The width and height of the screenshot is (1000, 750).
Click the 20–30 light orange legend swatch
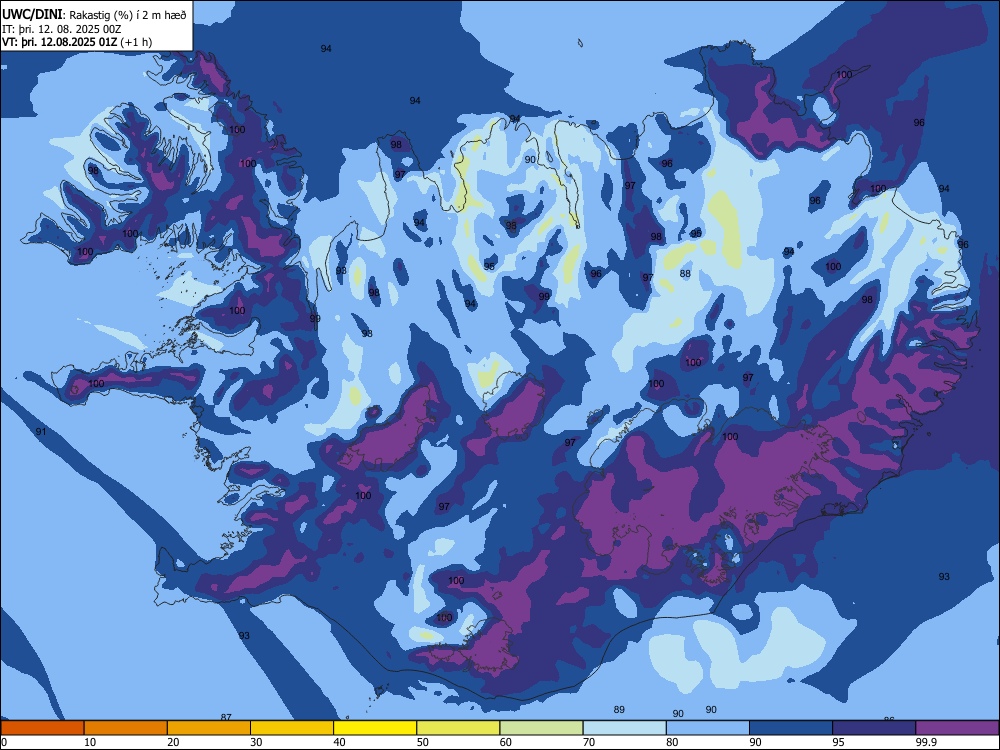(x=209, y=728)
